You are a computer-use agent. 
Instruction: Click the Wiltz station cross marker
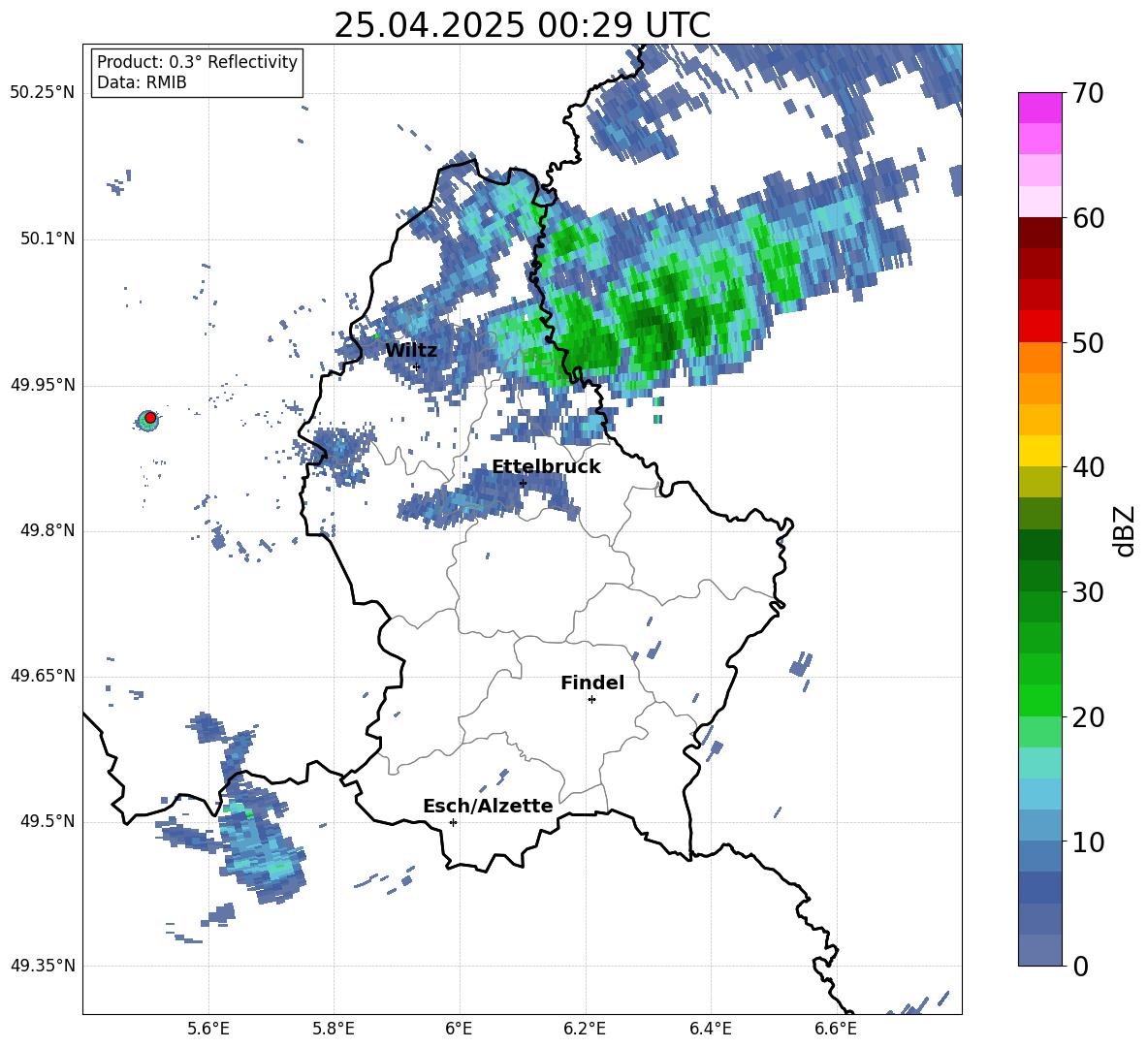pyautogui.click(x=417, y=366)
